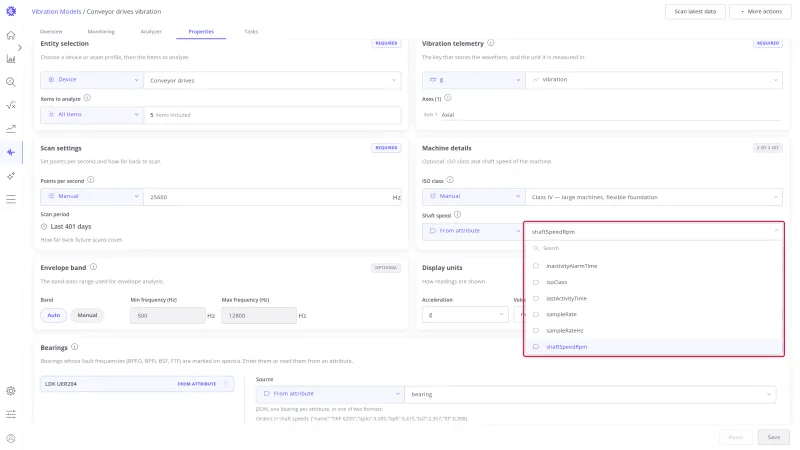This screenshot has width=800, height=450.
Task: Open the three-line list sidebar icon
Action: click(x=11, y=199)
